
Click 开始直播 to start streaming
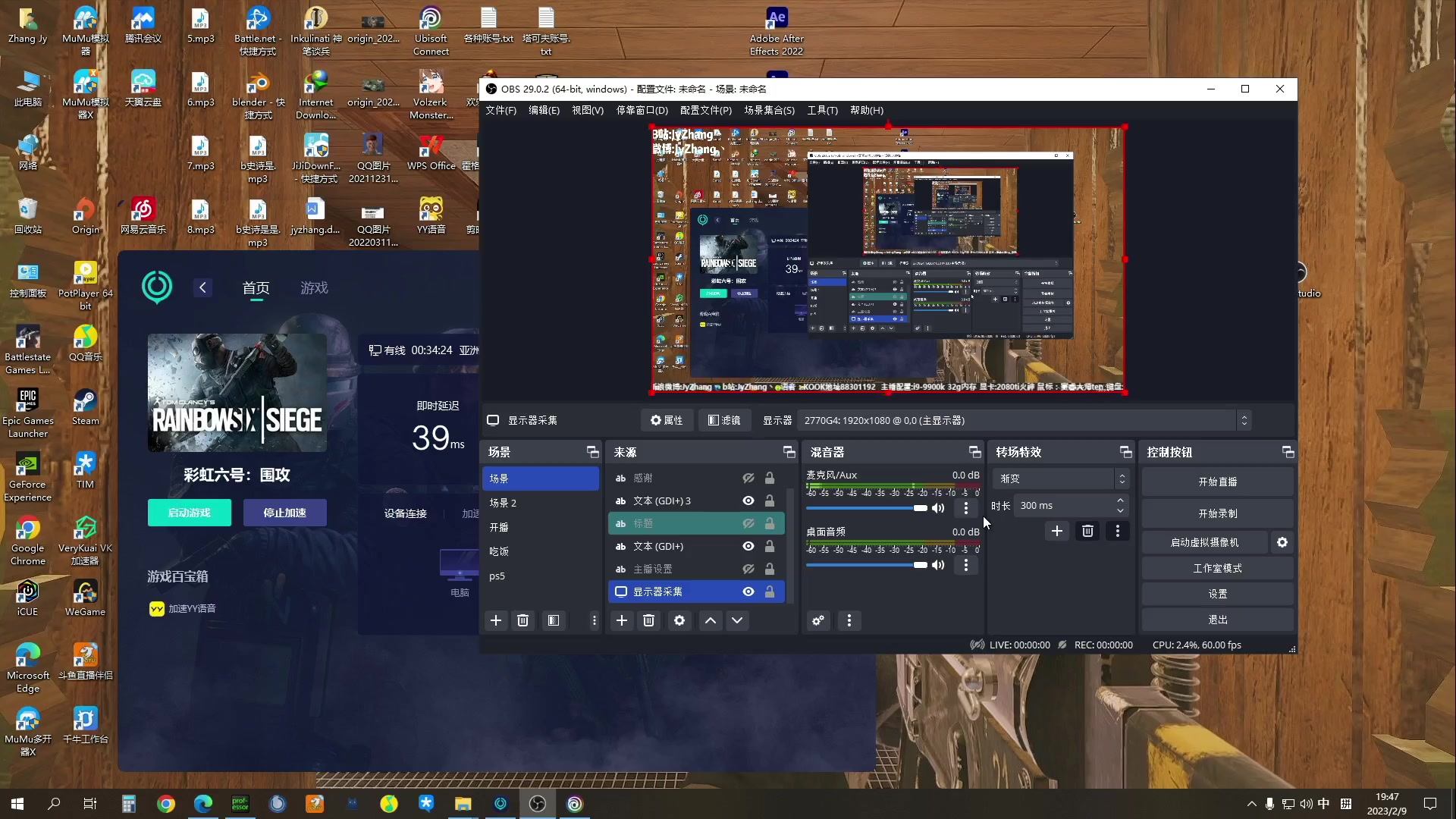point(1217,482)
